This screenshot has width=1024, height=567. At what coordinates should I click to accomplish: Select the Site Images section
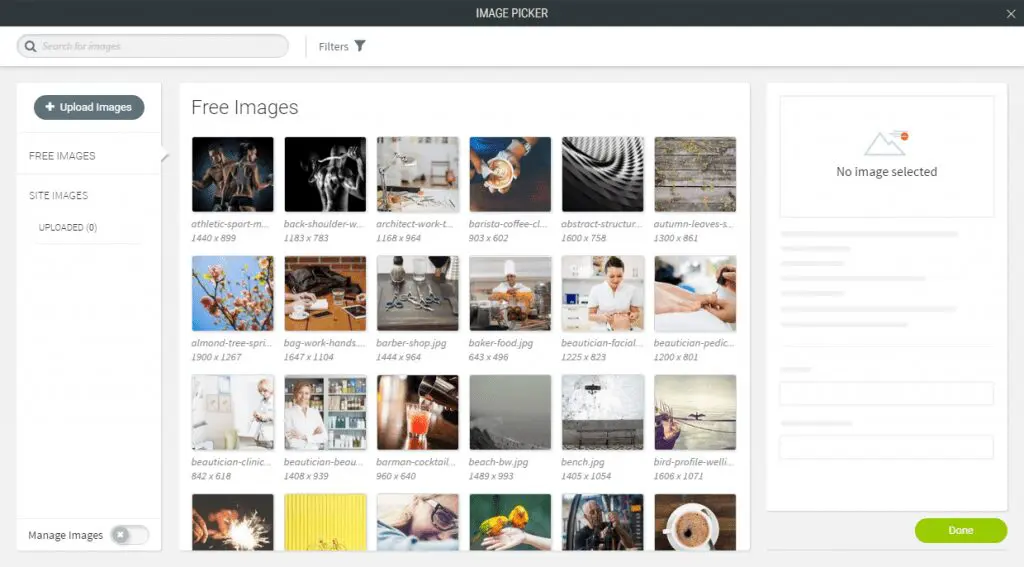(58, 195)
